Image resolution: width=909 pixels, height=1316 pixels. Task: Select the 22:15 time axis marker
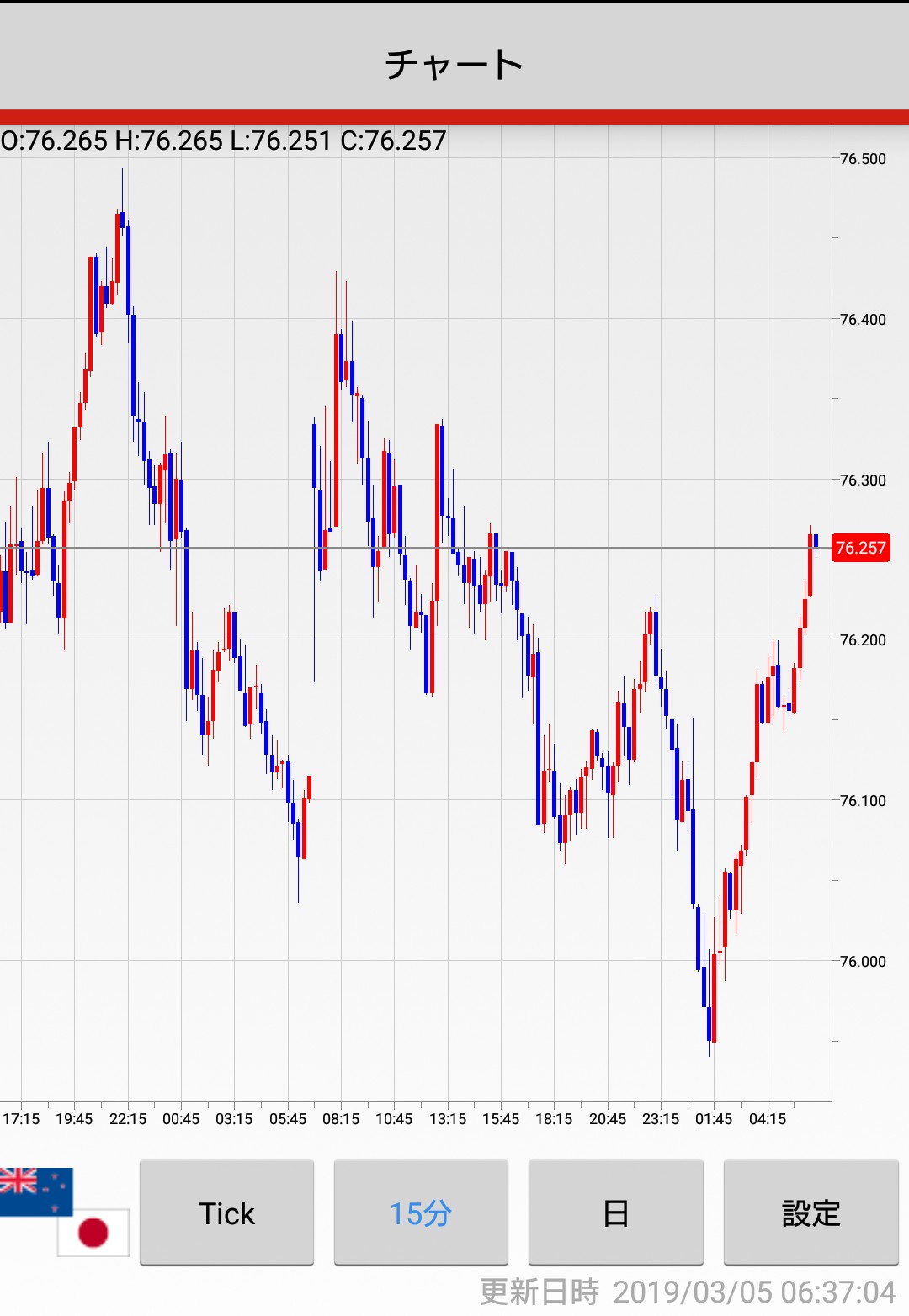click(x=128, y=1119)
